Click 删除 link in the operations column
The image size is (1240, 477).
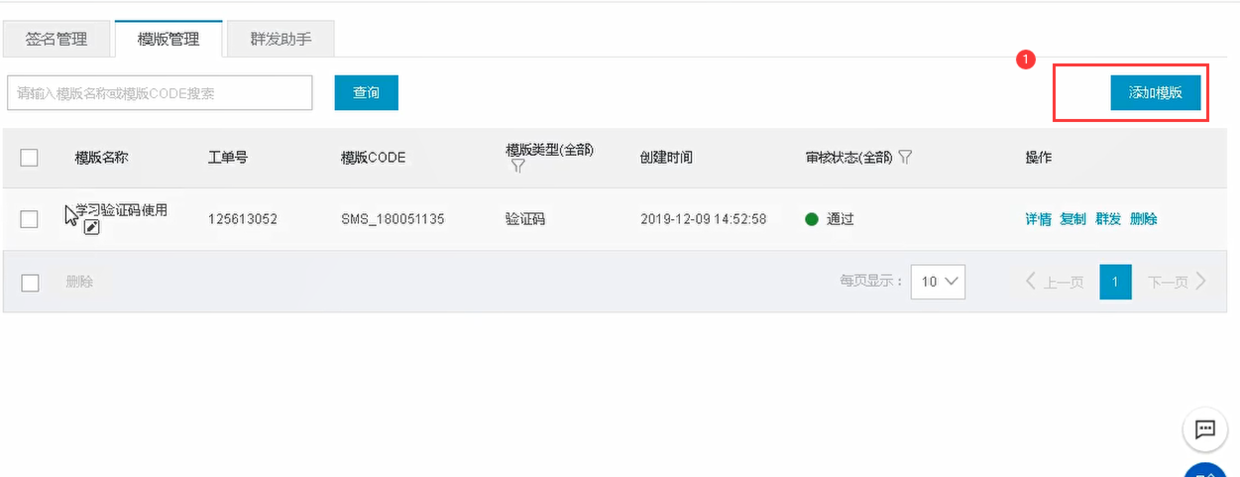click(x=1143, y=219)
